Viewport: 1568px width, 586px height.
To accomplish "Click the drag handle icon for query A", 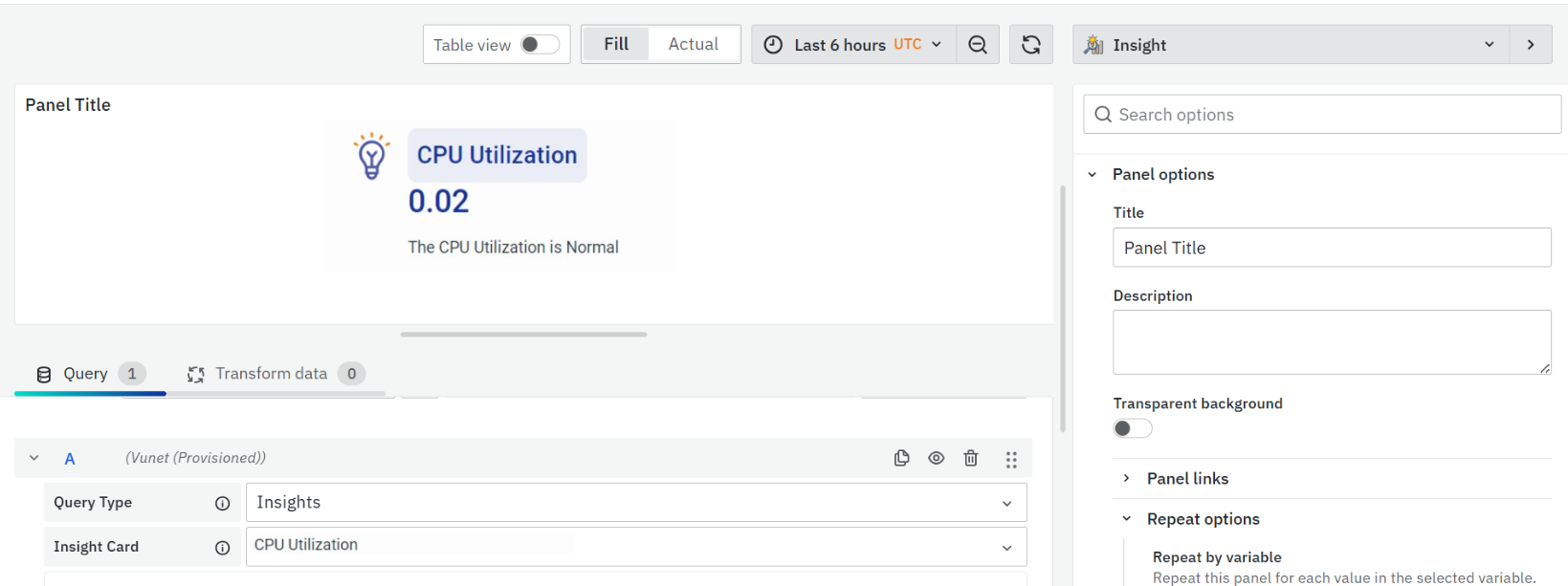I will pyautogui.click(x=1010, y=459).
